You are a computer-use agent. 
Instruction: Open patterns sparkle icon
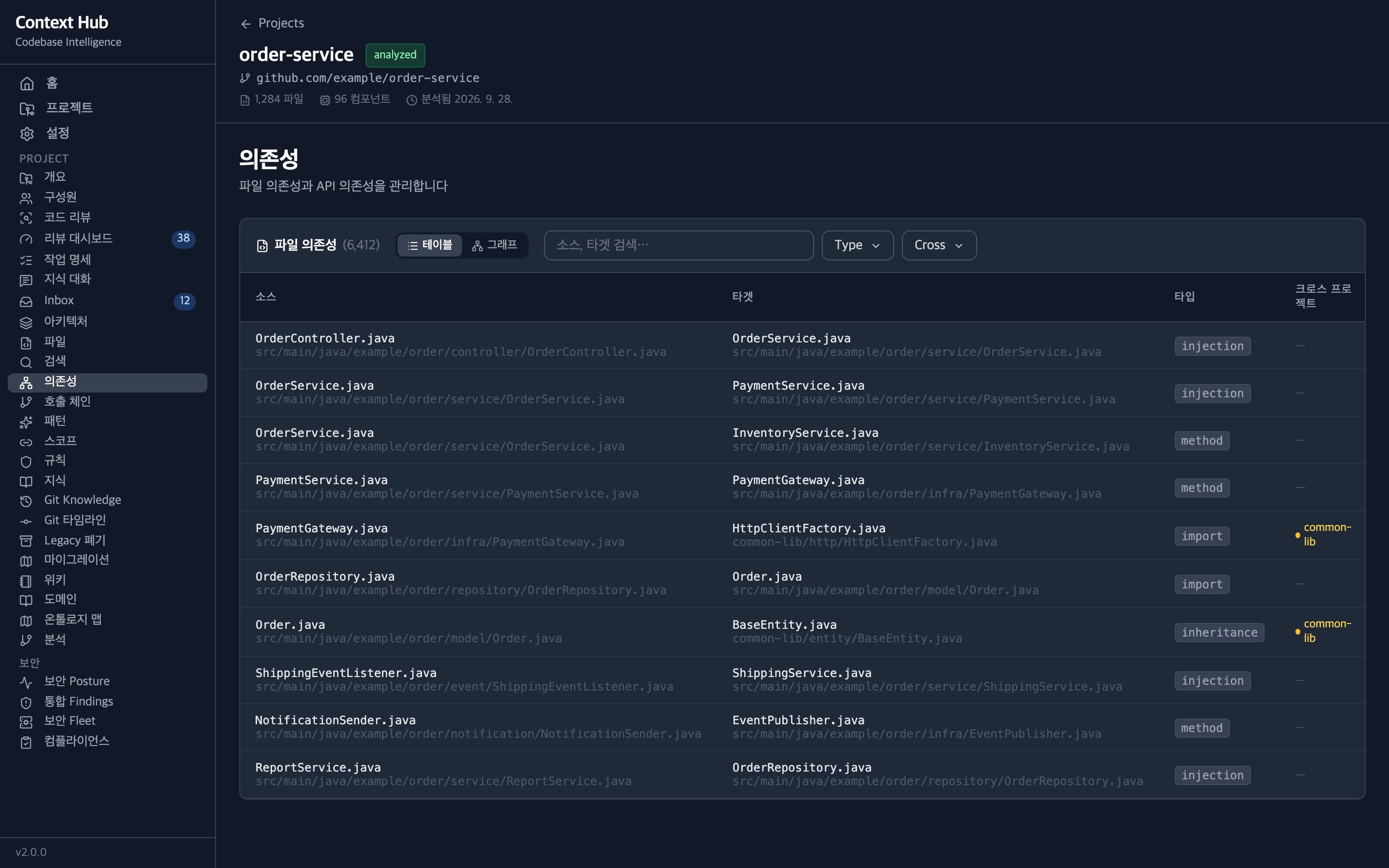tap(26, 421)
